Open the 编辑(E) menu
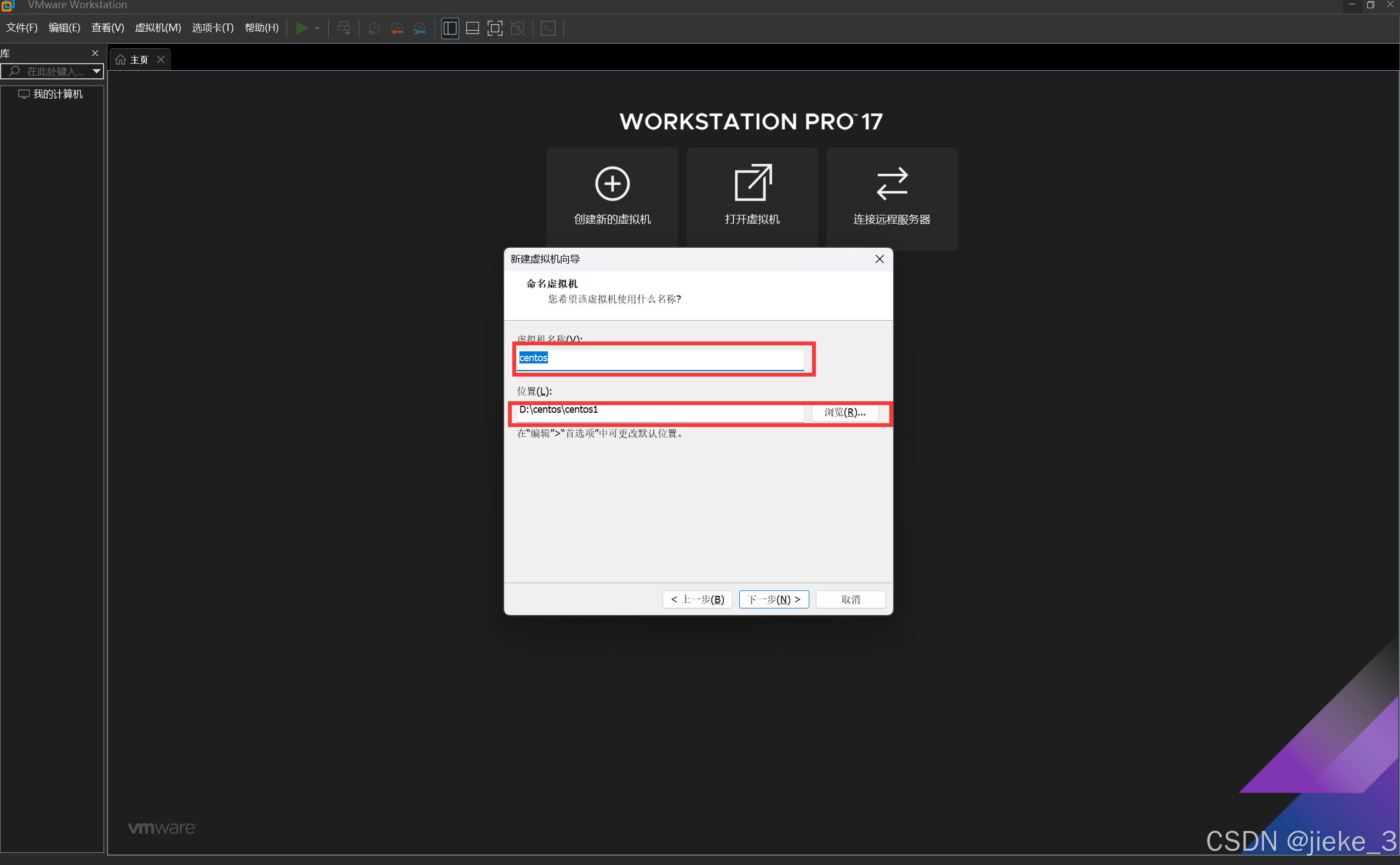1400x865 pixels. 64,28
